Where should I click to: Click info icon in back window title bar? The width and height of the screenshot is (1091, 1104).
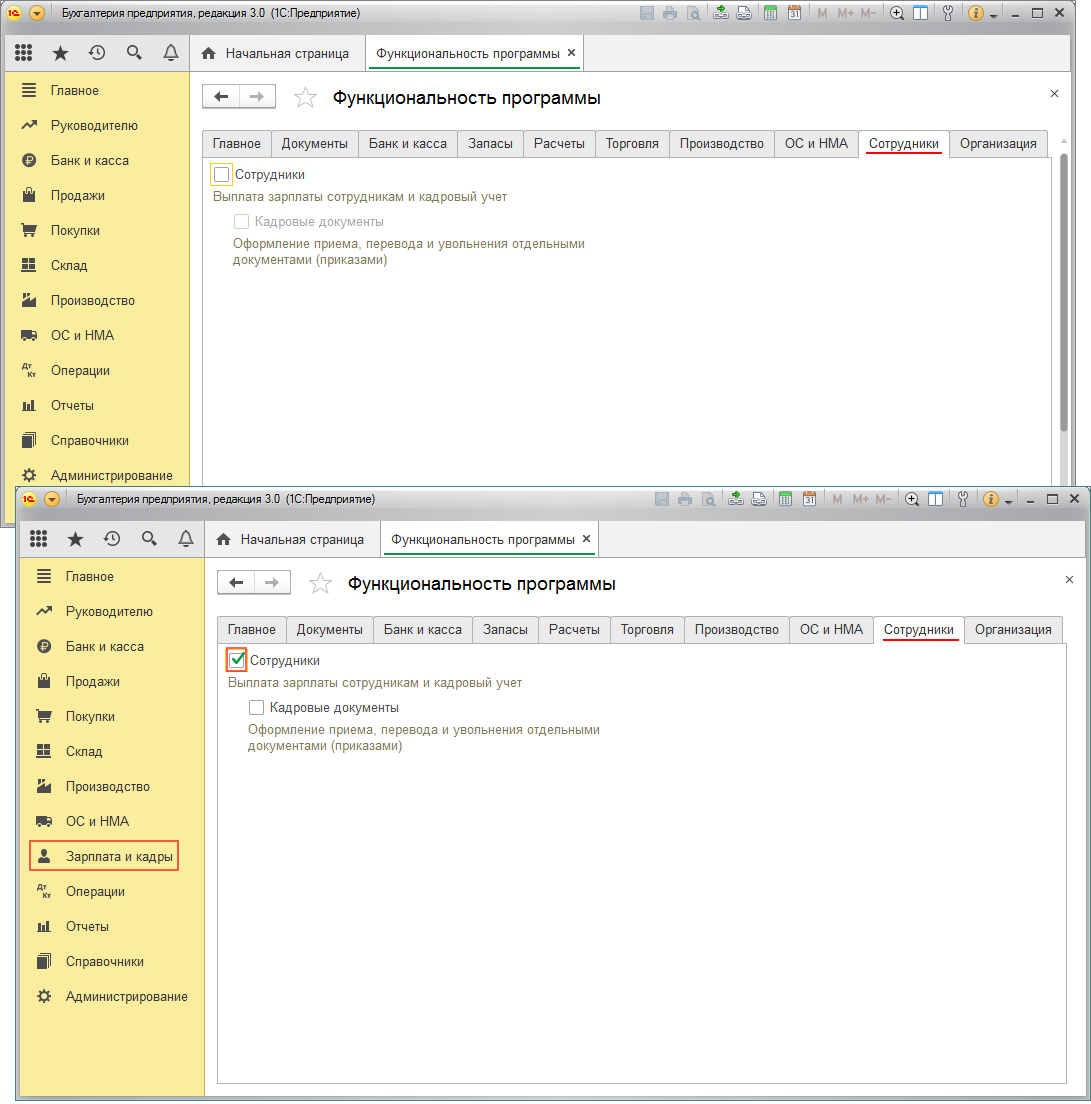[976, 13]
